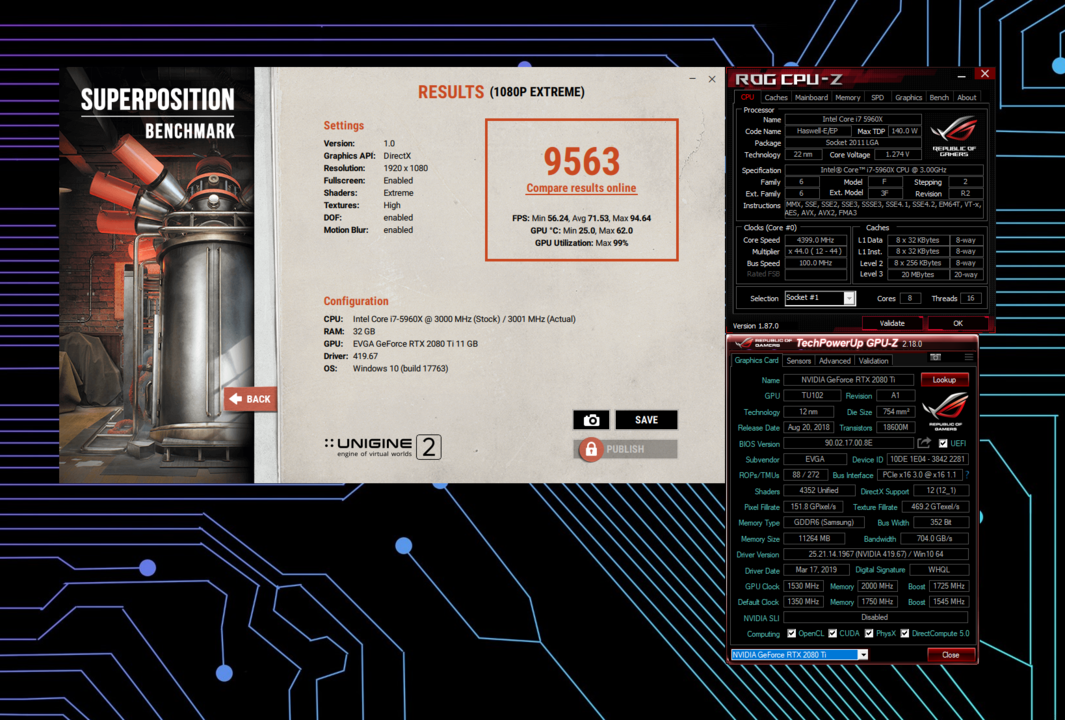Image resolution: width=1065 pixels, height=720 pixels.
Task: Click the benchmark score 9563
Action: point(582,162)
